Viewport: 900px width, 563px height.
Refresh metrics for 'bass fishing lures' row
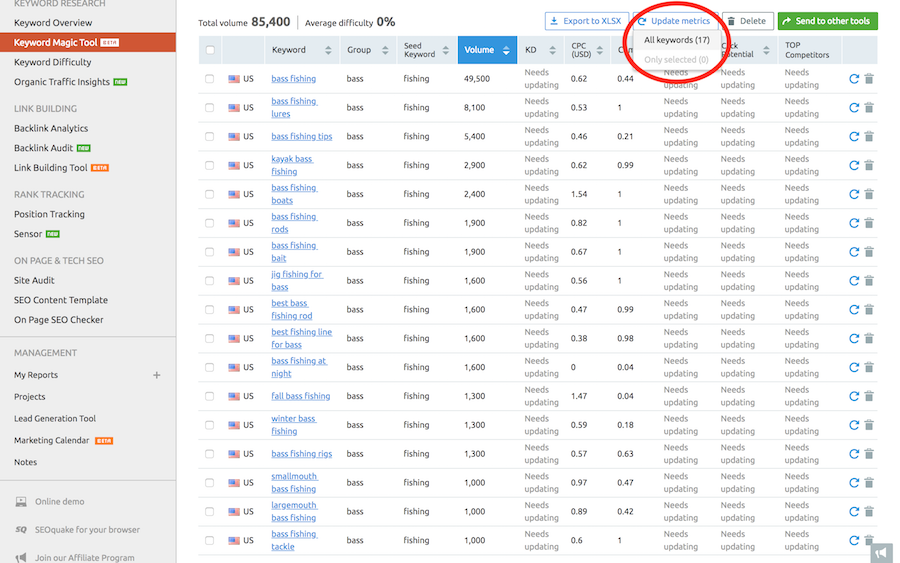tap(854, 107)
